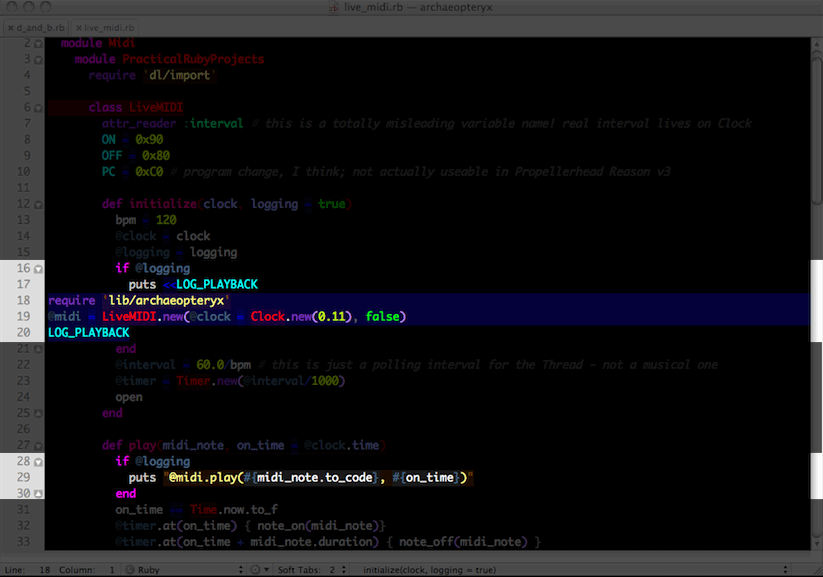Open the gear bundle actions menu
Image resolution: width=823 pixels, height=577 pixels.
[259, 570]
